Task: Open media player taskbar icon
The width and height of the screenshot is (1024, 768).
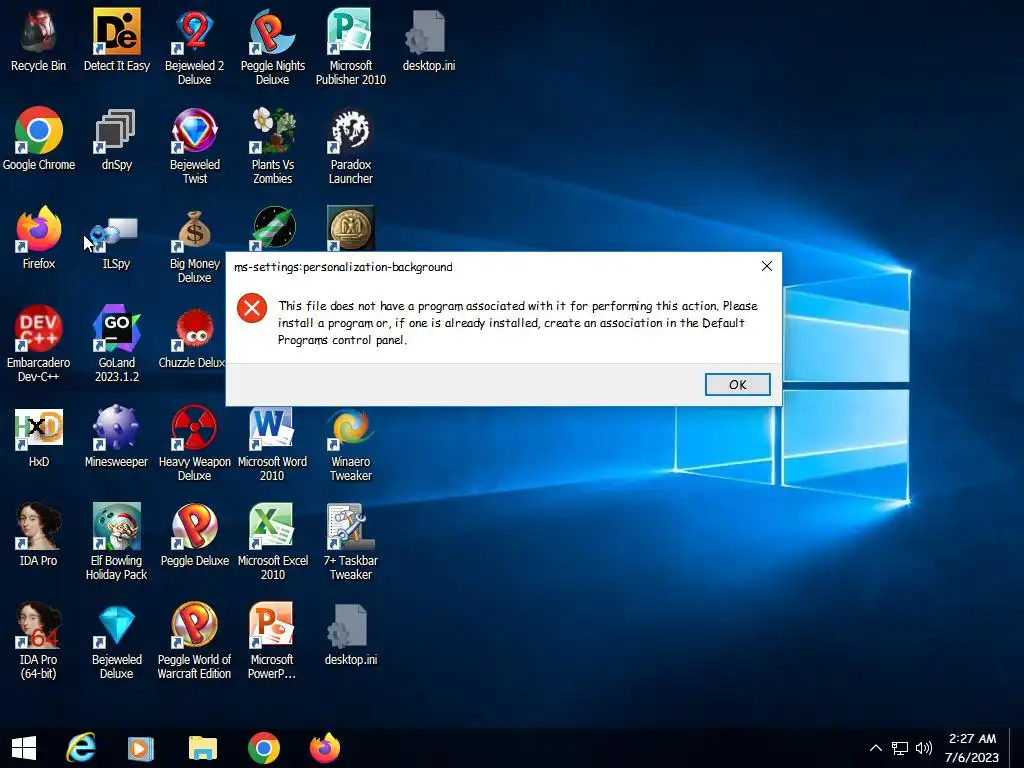Action: pyautogui.click(x=141, y=748)
